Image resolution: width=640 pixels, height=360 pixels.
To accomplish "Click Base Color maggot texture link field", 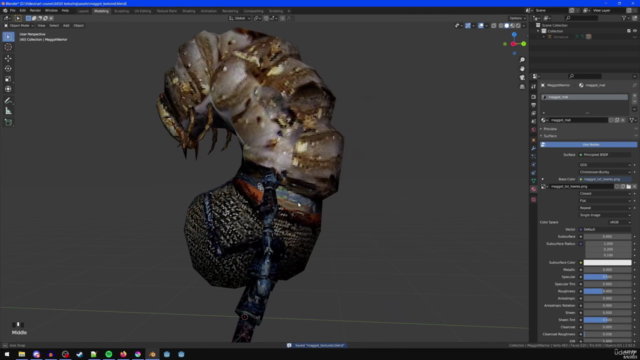I will click(605, 180).
